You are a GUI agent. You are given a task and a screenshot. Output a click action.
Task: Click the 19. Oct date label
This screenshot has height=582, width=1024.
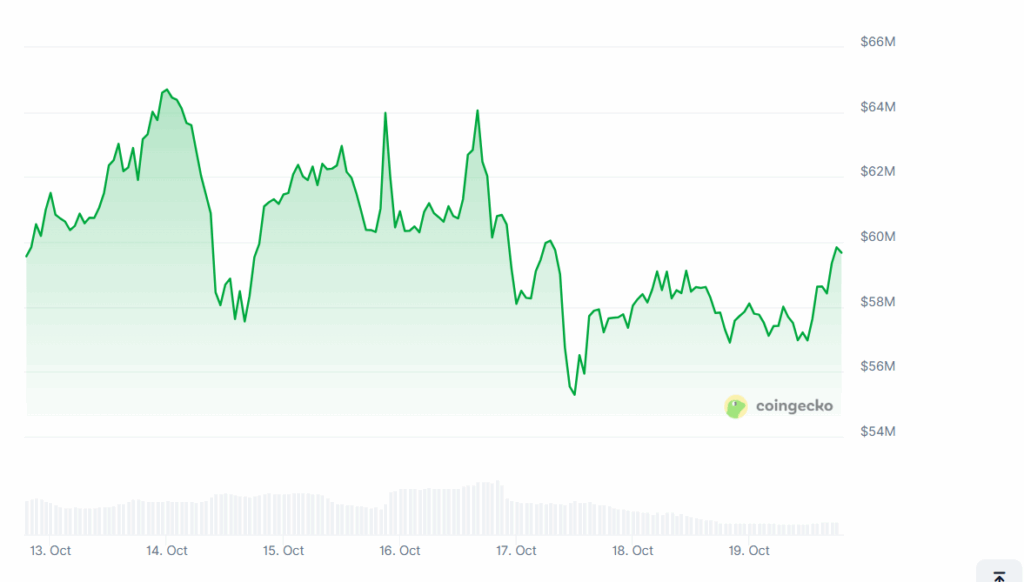pyautogui.click(x=749, y=550)
